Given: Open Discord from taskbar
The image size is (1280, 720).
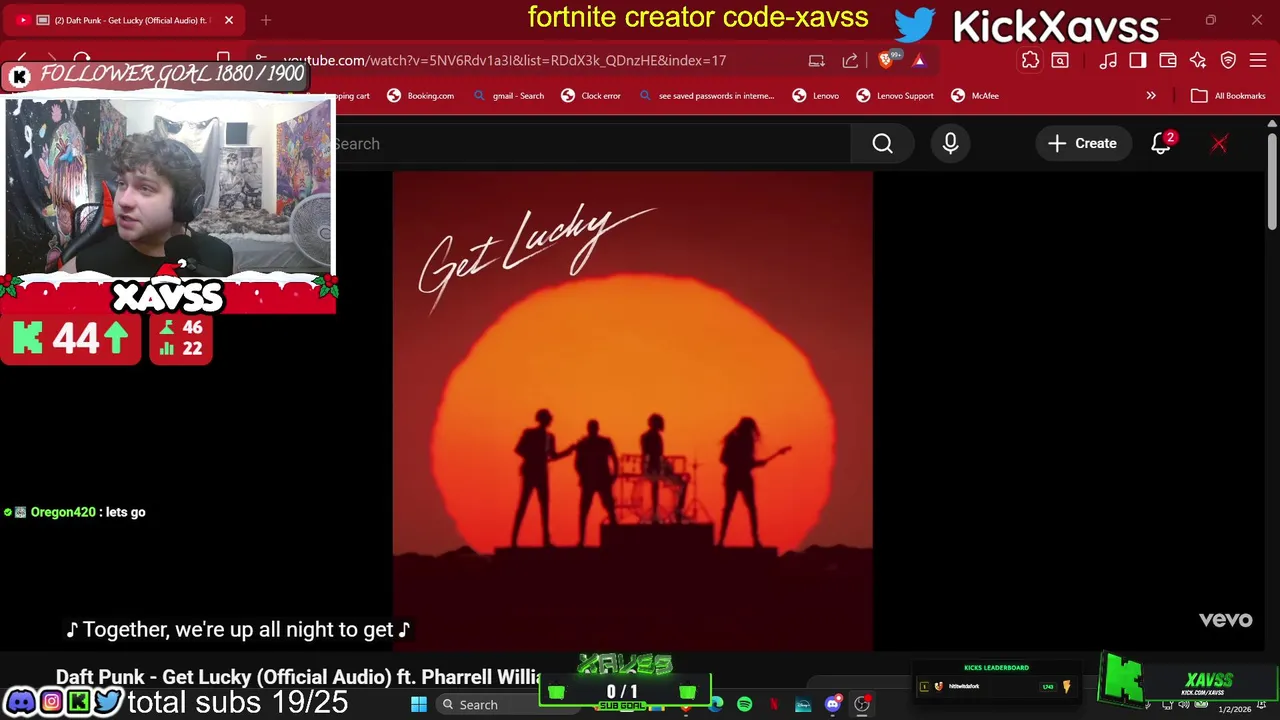Looking at the screenshot, I should [x=832, y=705].
